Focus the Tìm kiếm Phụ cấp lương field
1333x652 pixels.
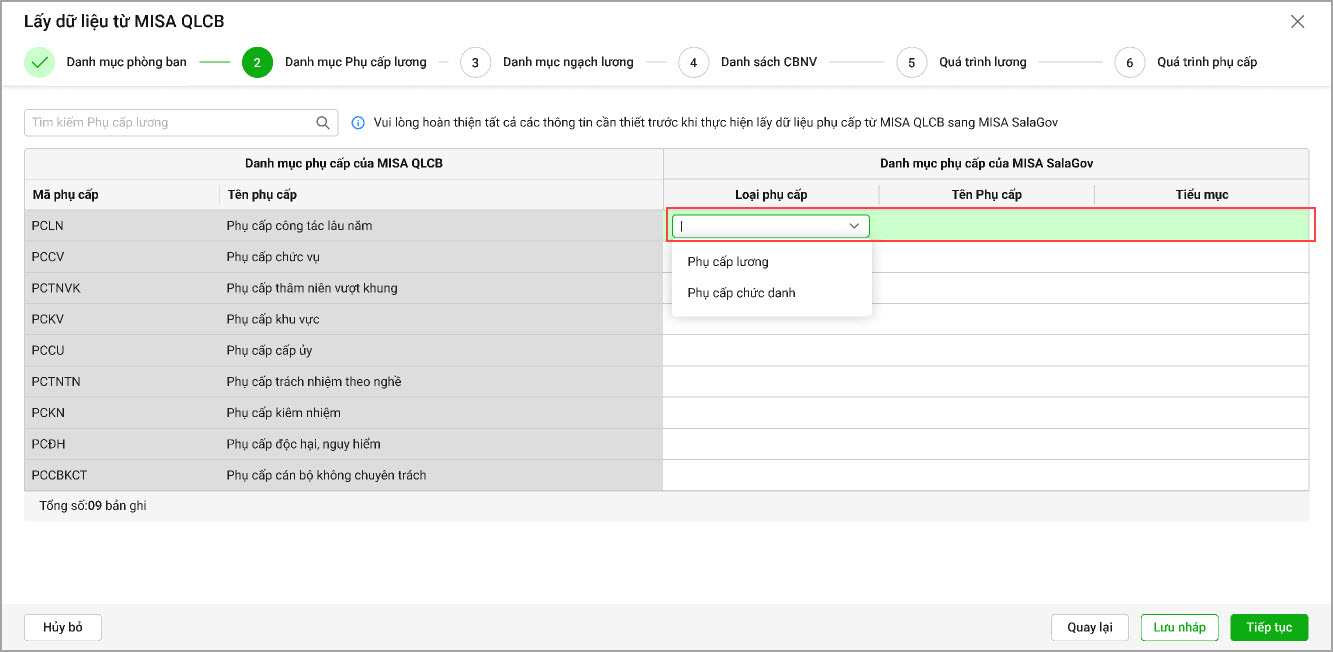coord(170,123)
